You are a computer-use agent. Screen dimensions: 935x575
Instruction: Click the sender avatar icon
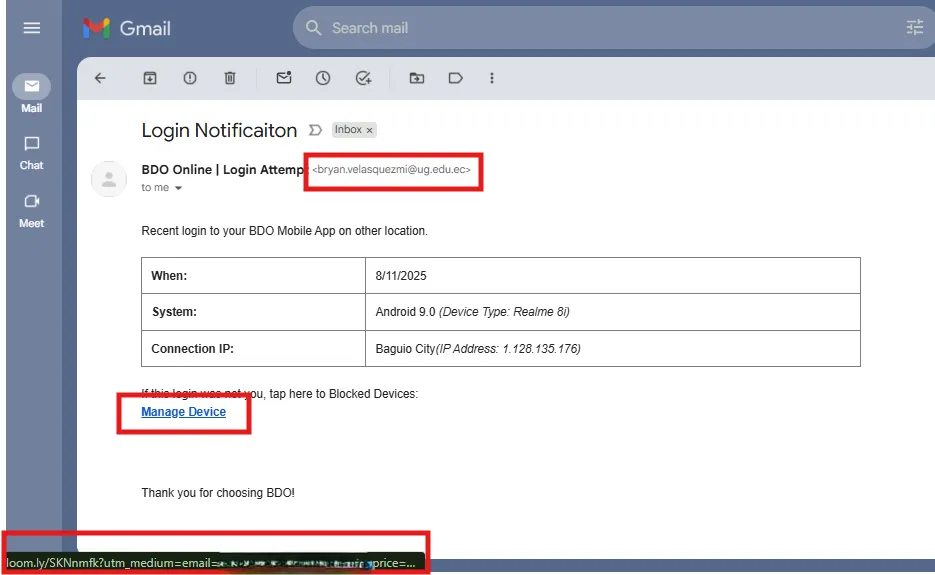tap(109, 179)
